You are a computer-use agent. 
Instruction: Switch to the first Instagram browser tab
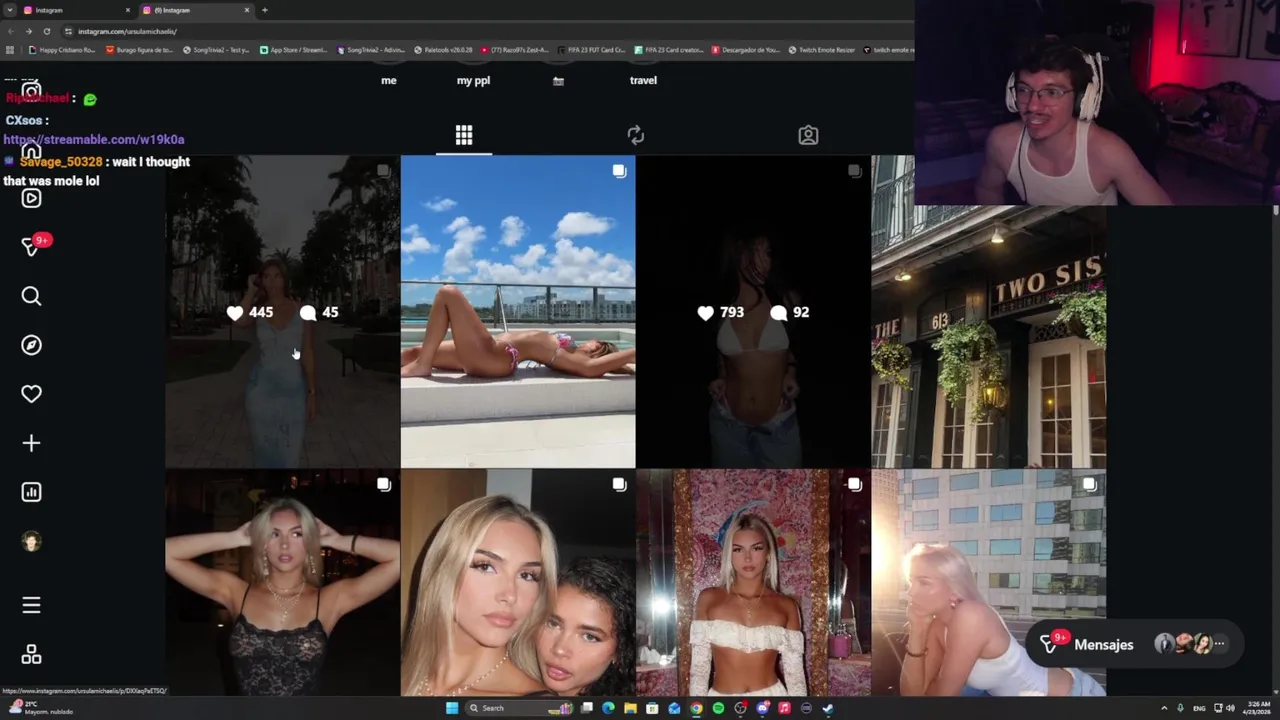click(x=75, y=10)
